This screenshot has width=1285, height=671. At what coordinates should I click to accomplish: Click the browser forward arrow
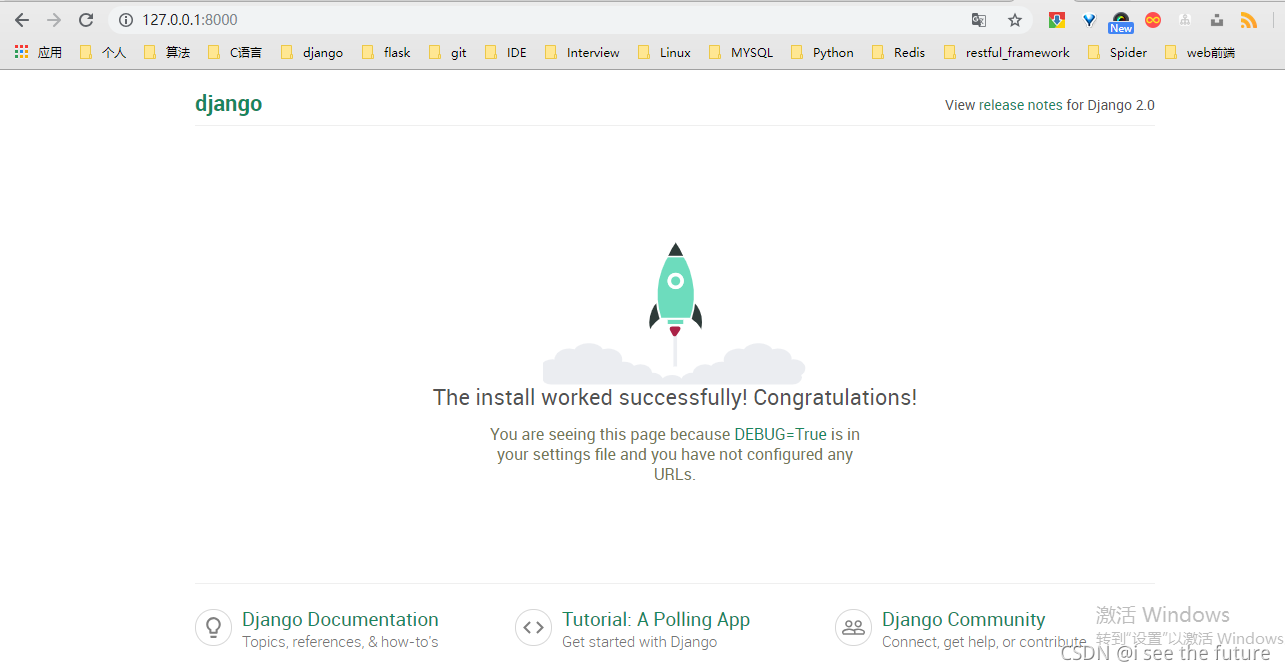[54, 20]
